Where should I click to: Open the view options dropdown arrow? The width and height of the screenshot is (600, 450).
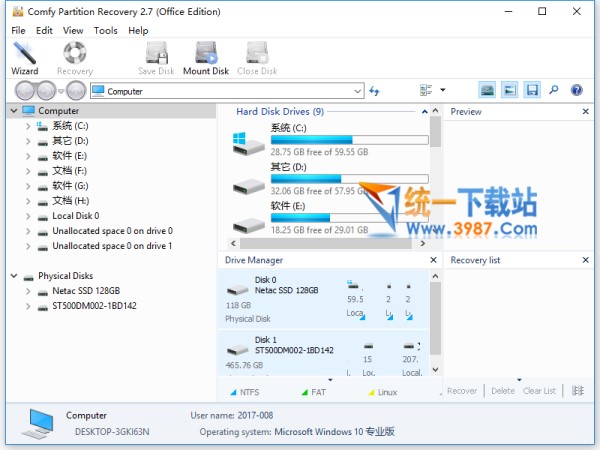tap(443, 90)
